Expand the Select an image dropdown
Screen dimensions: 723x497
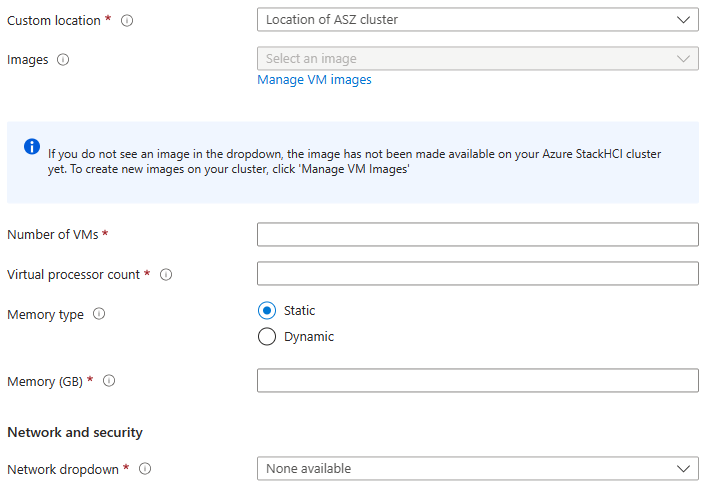coord(477,59)
